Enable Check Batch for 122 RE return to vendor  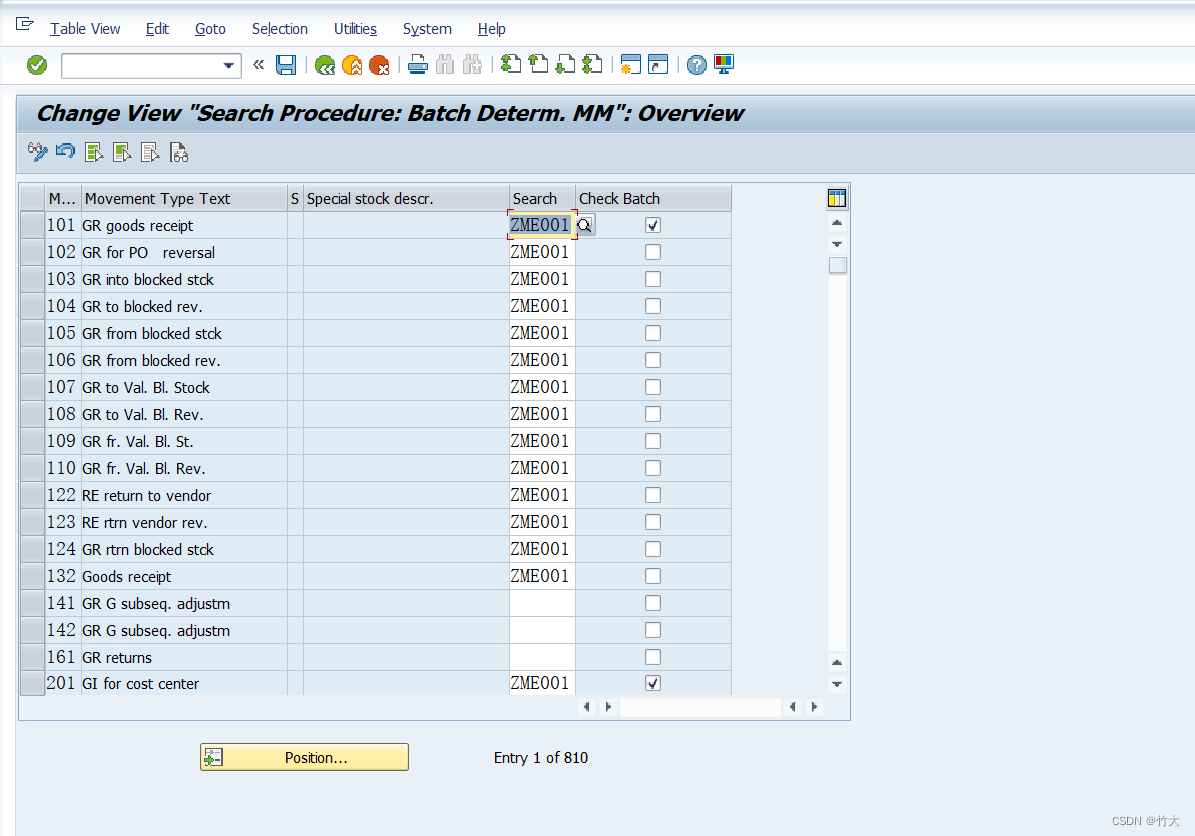click(653, 495)
